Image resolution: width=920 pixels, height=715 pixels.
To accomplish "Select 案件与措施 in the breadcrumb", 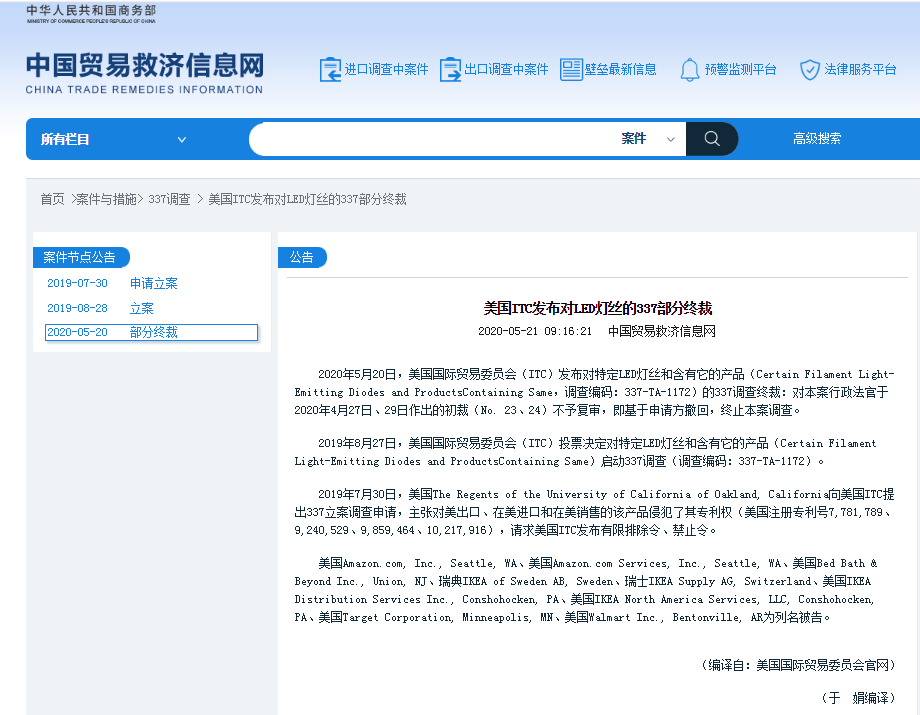I will tap(106, 199).
